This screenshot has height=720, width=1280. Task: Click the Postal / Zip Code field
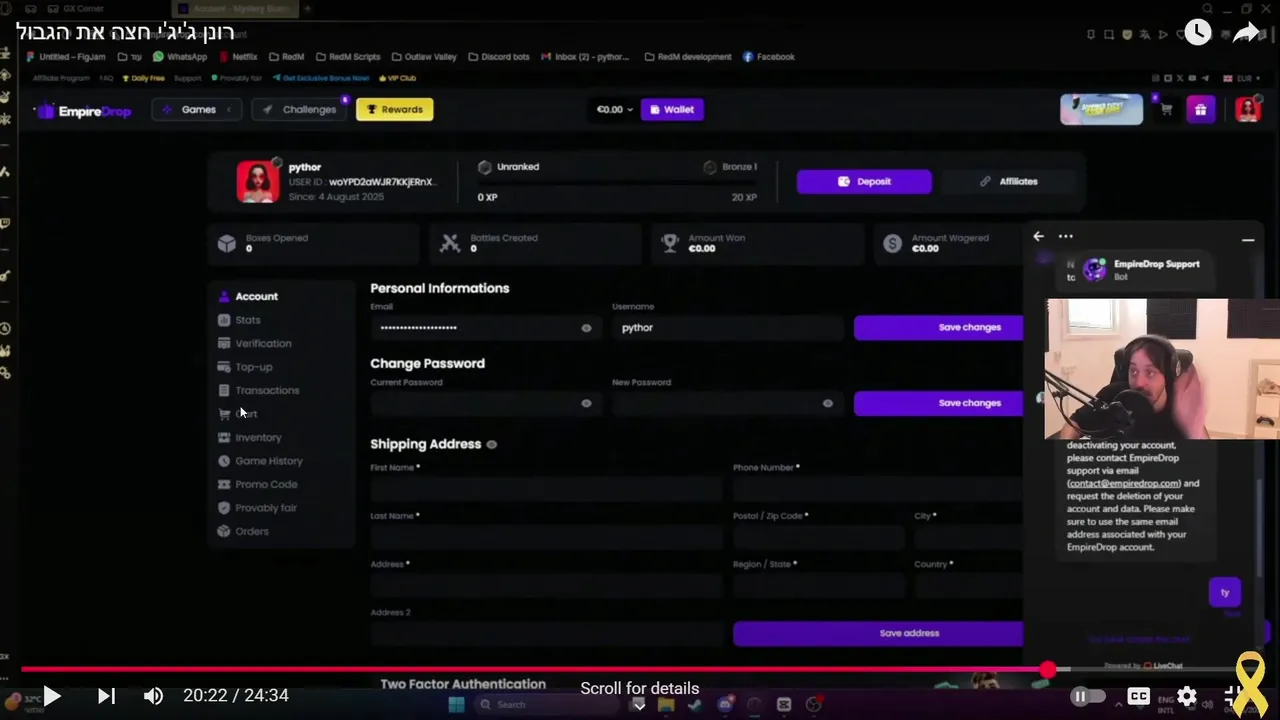(x=818, y=537)
